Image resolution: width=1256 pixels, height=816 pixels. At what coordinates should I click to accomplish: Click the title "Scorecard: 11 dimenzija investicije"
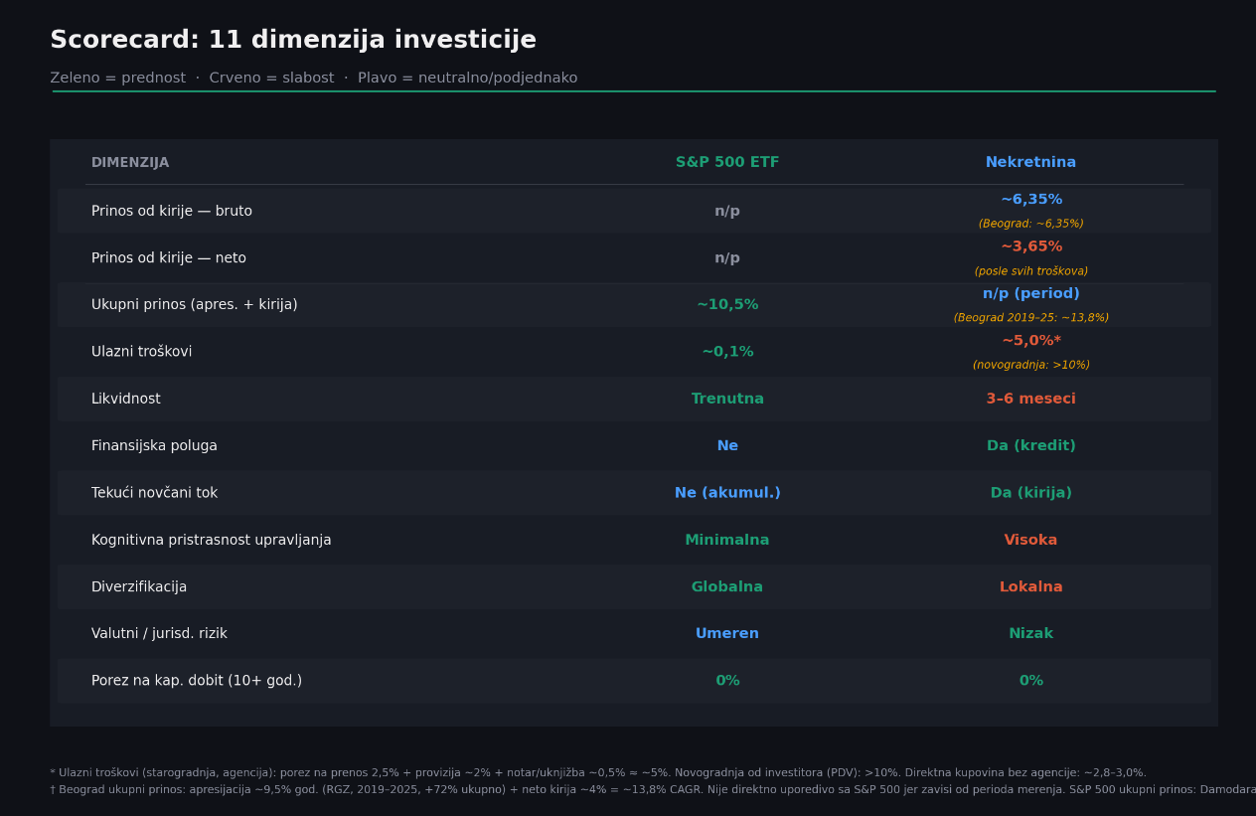(x=293, y=40)
